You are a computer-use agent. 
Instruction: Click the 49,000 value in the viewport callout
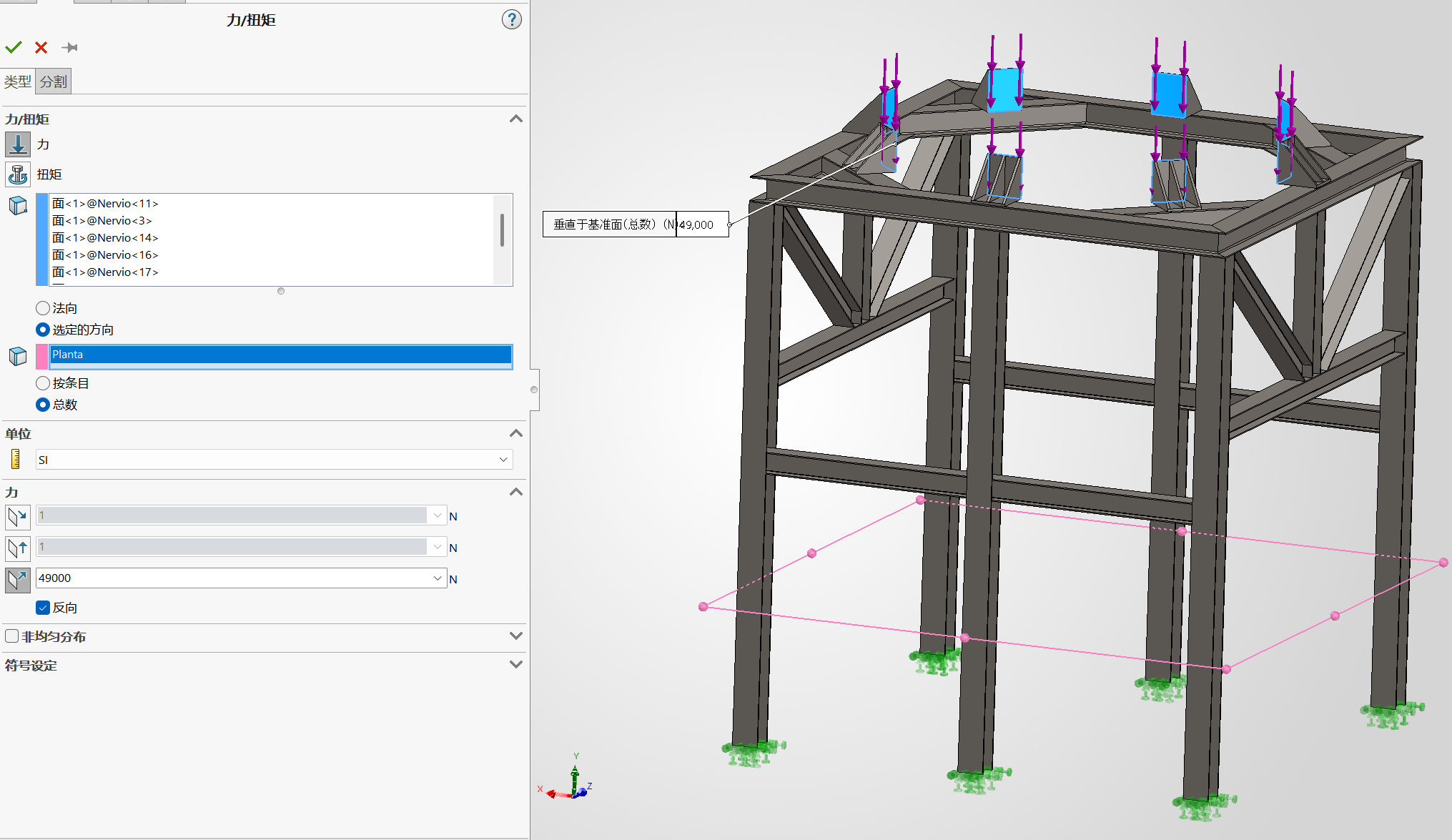[696, 224]
